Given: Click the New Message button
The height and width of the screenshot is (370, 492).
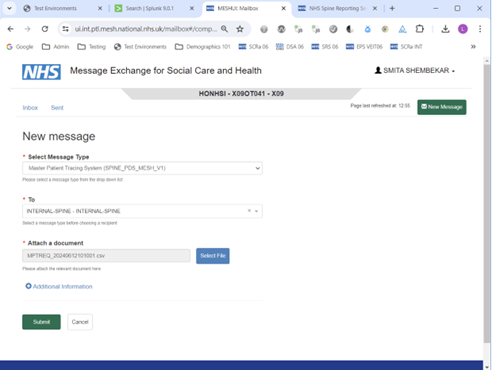Looking at the screenshot, I should point(442,107).
